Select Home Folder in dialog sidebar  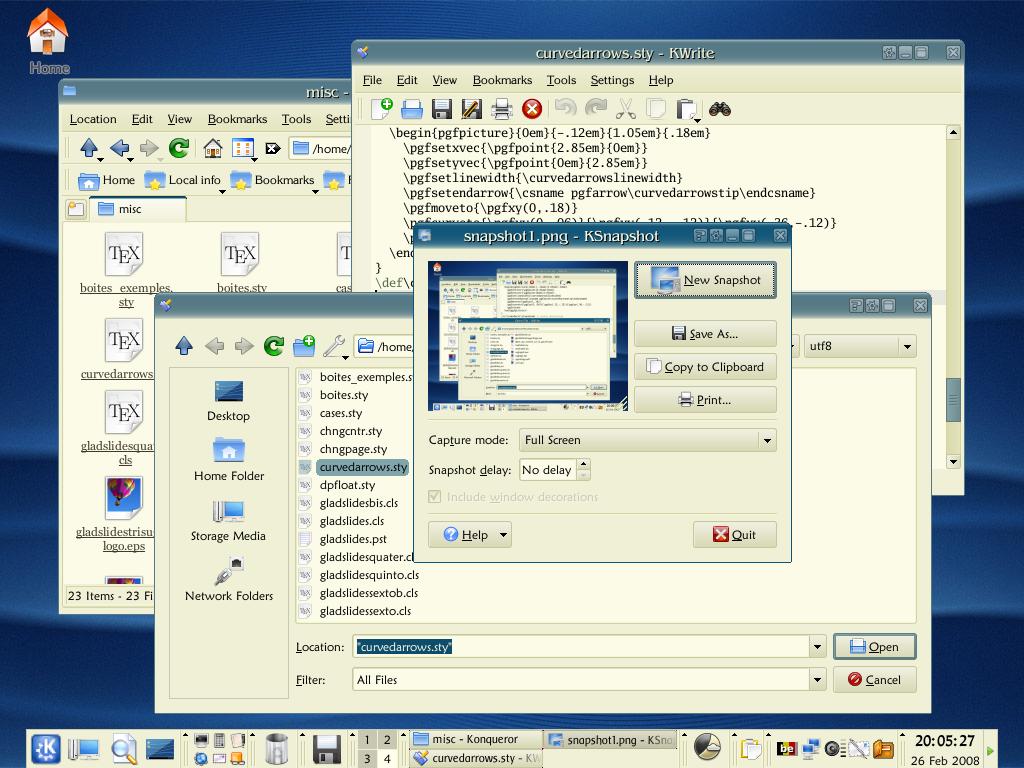[x=229, y=460]
